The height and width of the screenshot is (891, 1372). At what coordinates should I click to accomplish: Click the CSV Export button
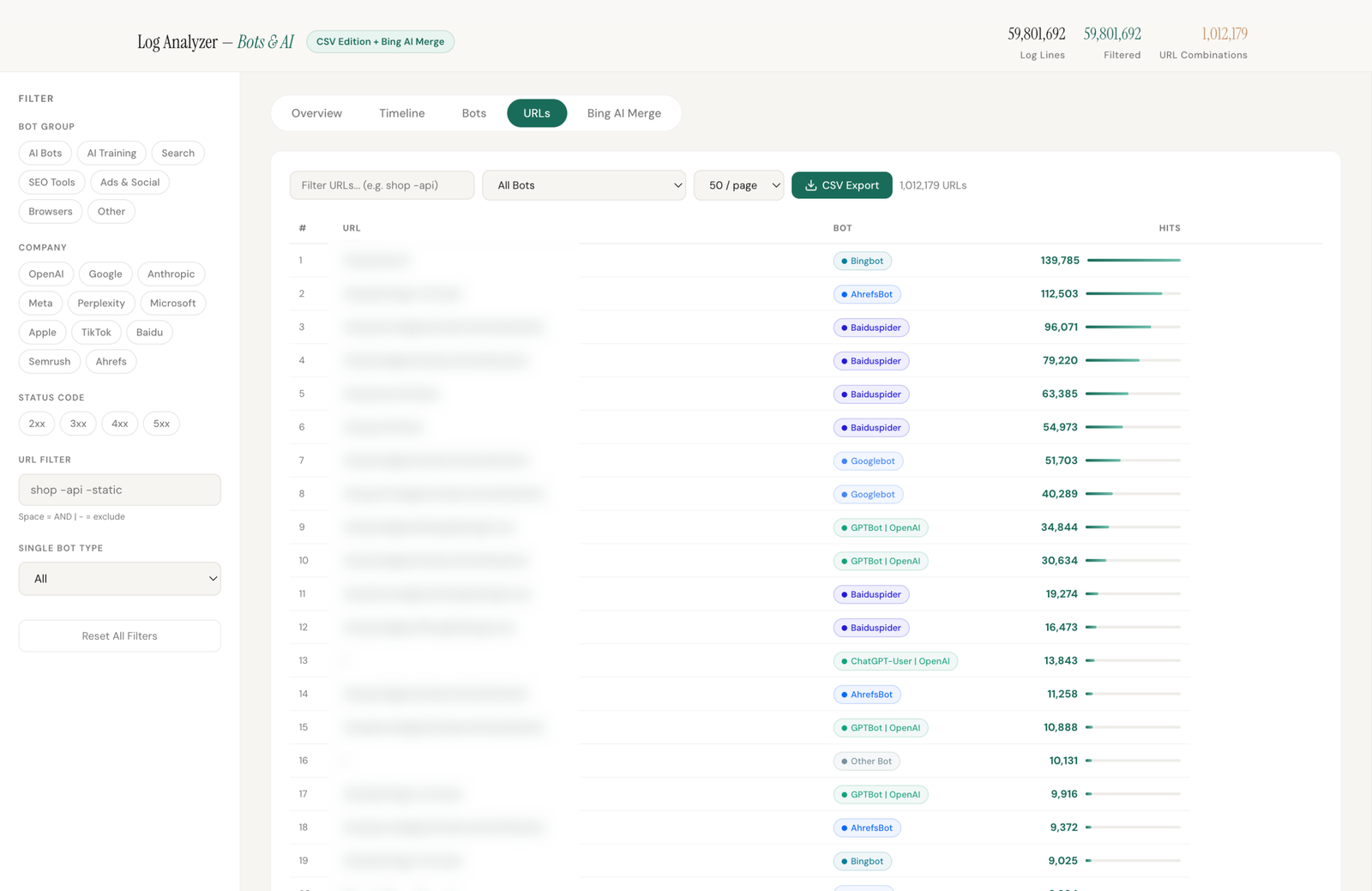pyautogui.click(x=841, y=184)
